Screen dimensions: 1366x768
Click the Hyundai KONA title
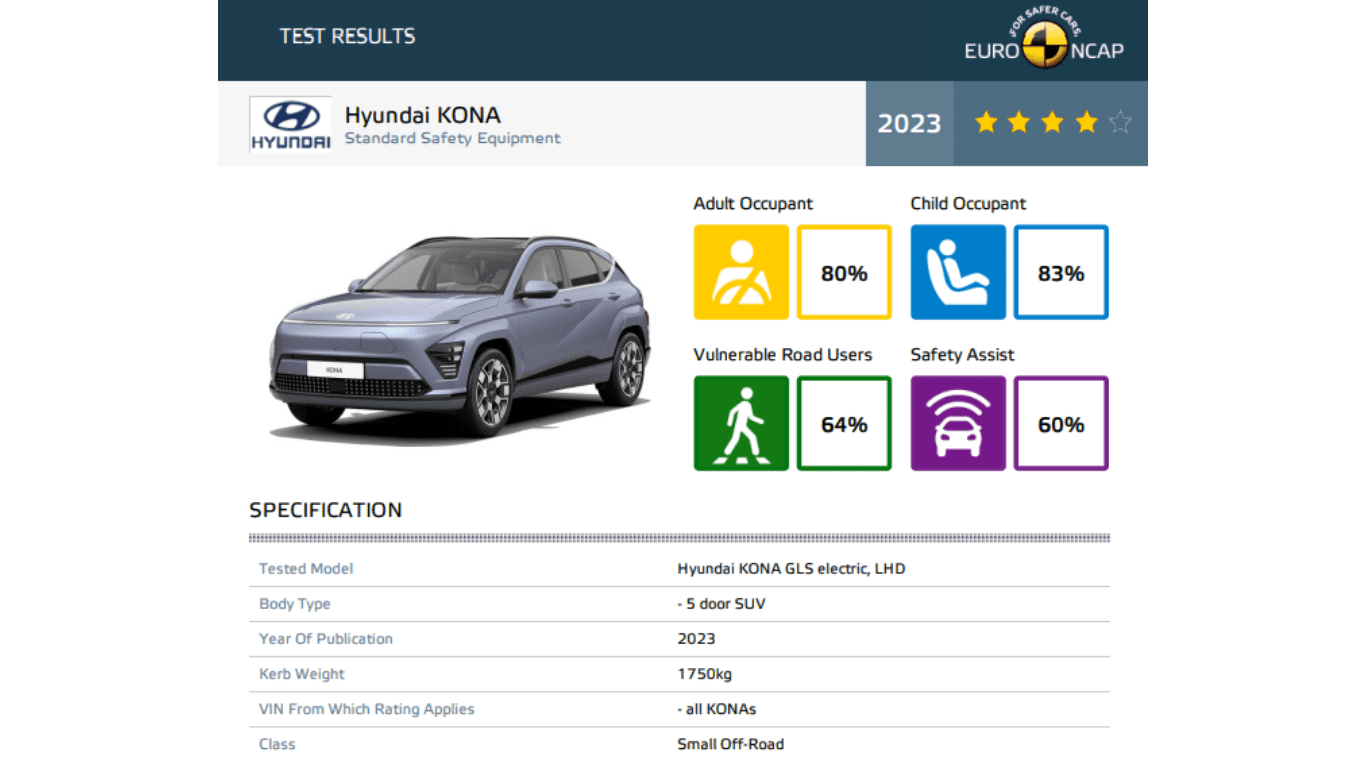tap(422, 115)
